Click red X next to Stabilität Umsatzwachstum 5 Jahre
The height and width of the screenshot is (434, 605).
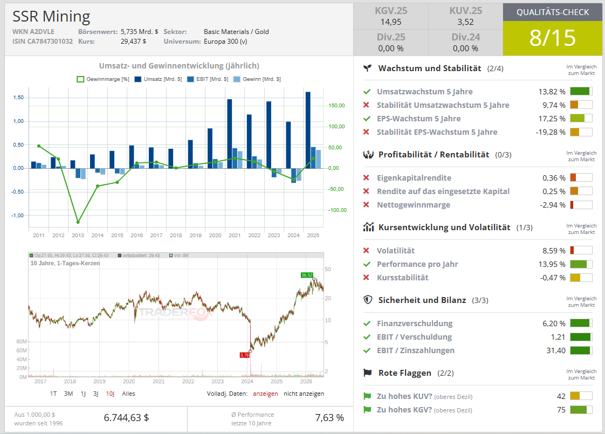pyautogui.click(x=366, y=105)
